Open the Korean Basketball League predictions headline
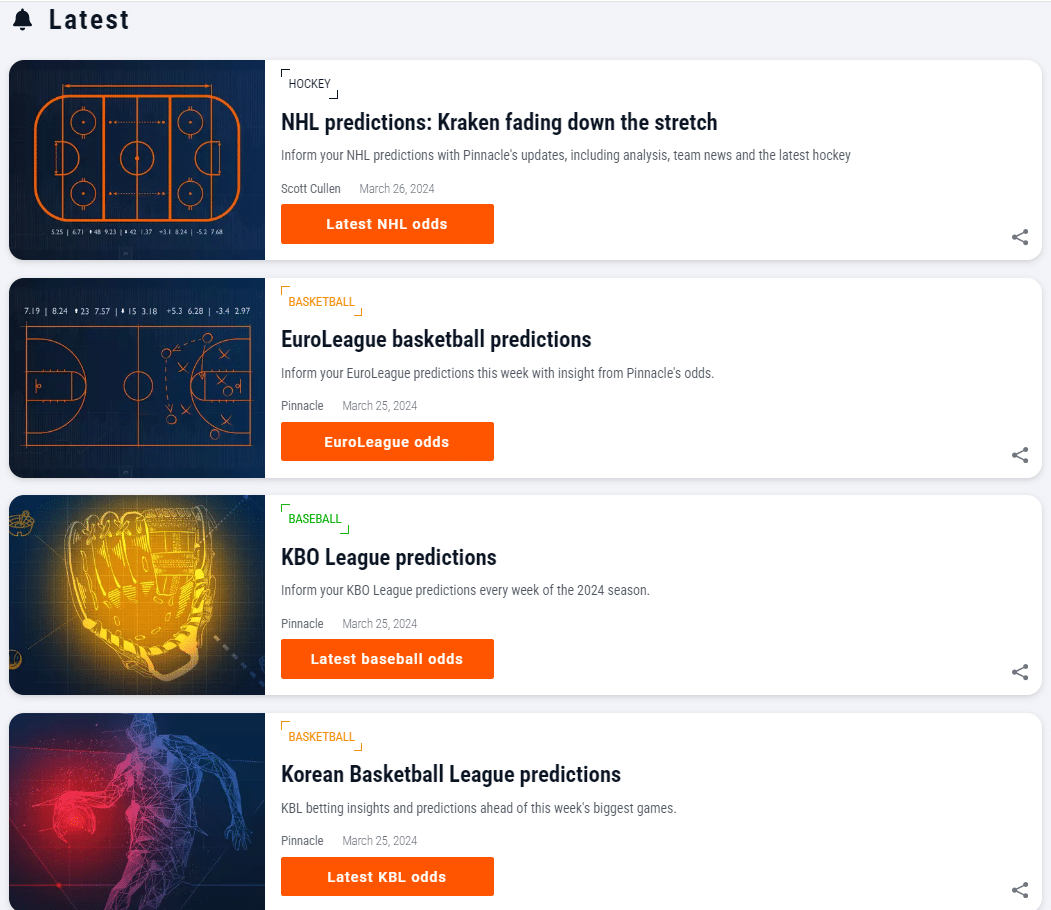Screen dimensions: 1051x910 click(x=450, y=774)
